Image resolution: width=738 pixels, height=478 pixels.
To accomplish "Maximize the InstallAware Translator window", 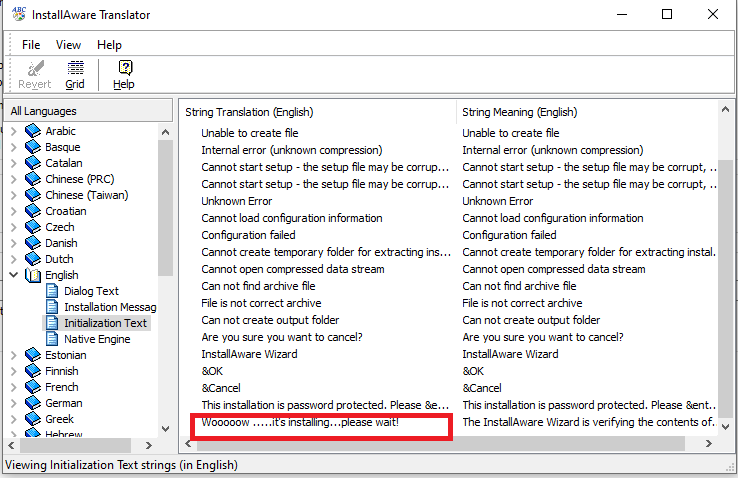I will pyautogui.click(x=667, y=14).
